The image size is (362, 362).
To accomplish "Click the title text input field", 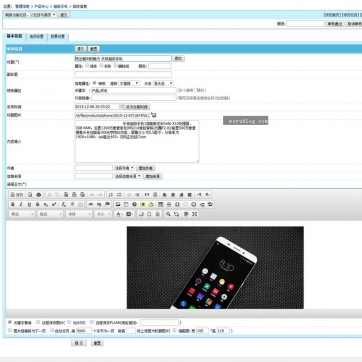I will point(123,58).
